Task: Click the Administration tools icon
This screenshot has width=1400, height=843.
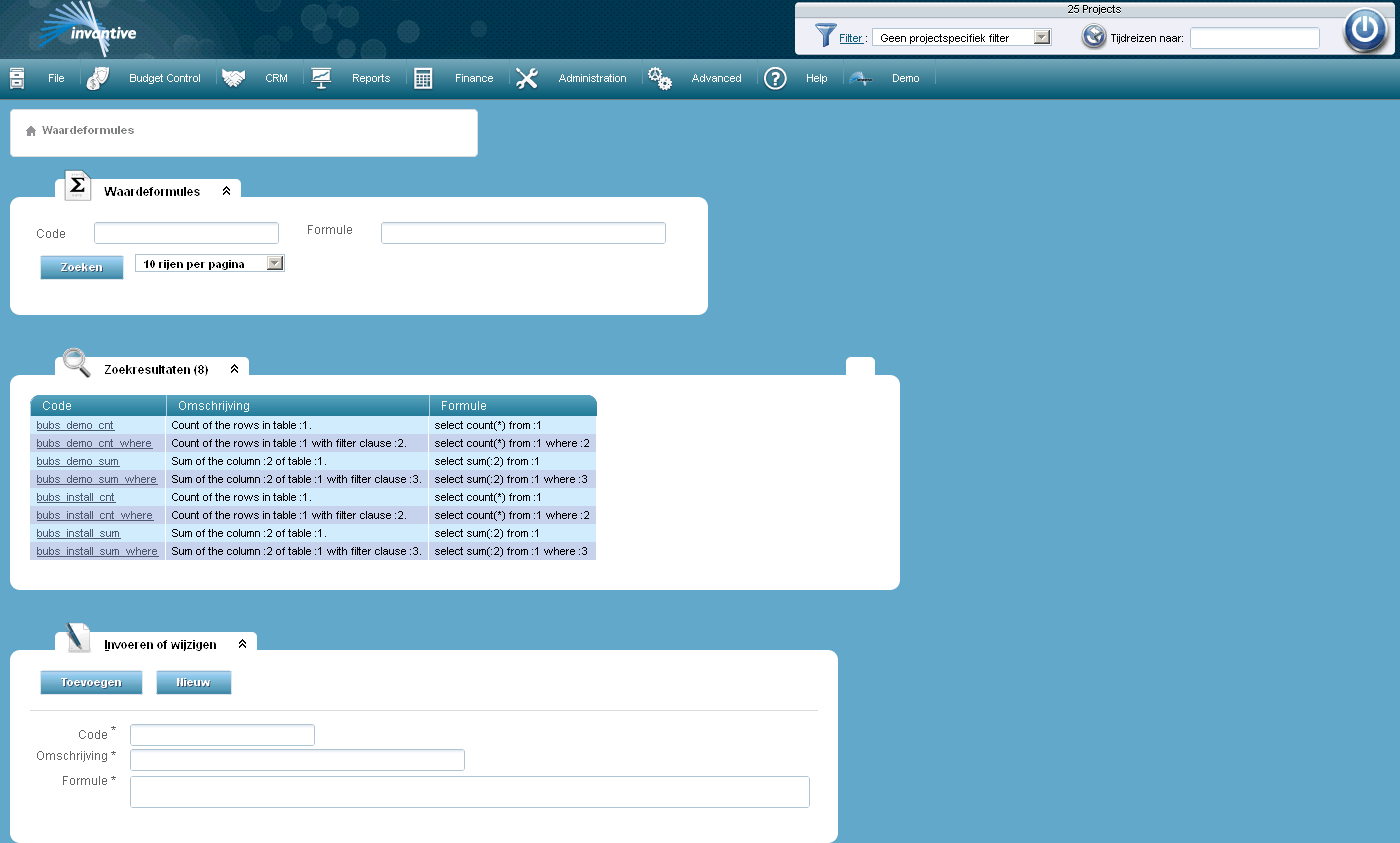Action: 527,78
